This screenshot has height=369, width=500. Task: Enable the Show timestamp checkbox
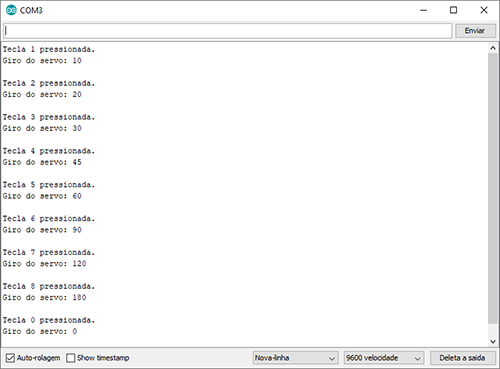pyautogui.click(x=71, y=358)
